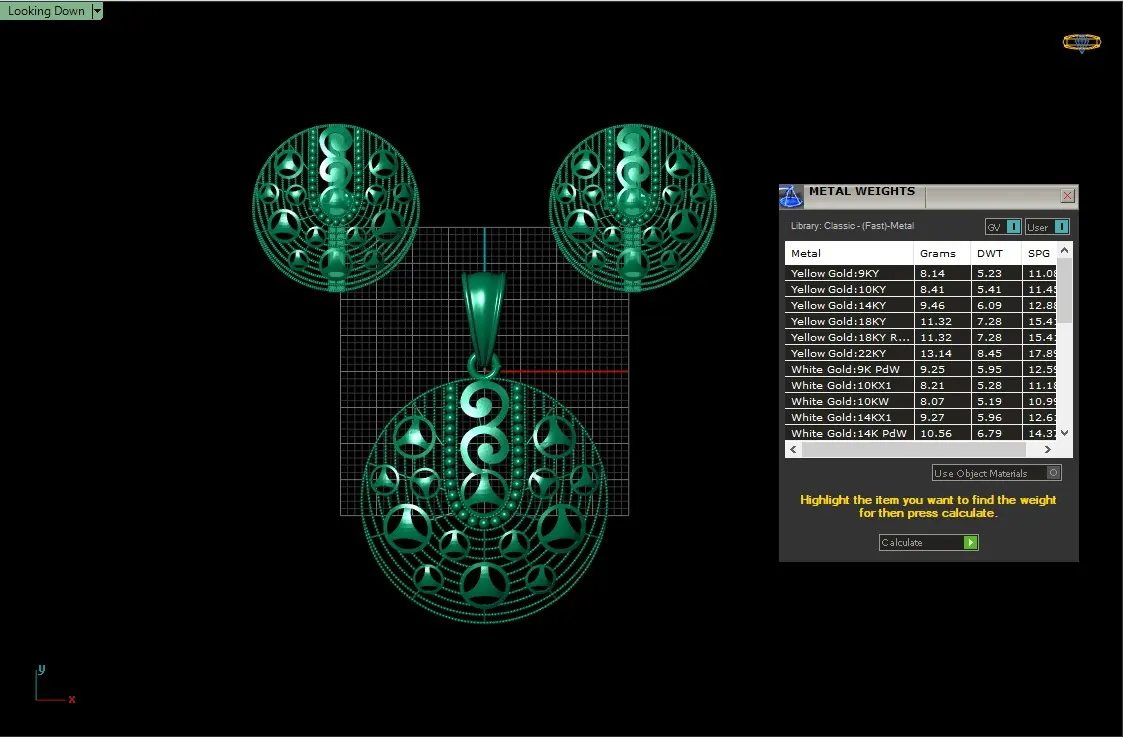The image size is (1123, 737).
Task: Sort by the Grams column header
Action: (942, 254)
